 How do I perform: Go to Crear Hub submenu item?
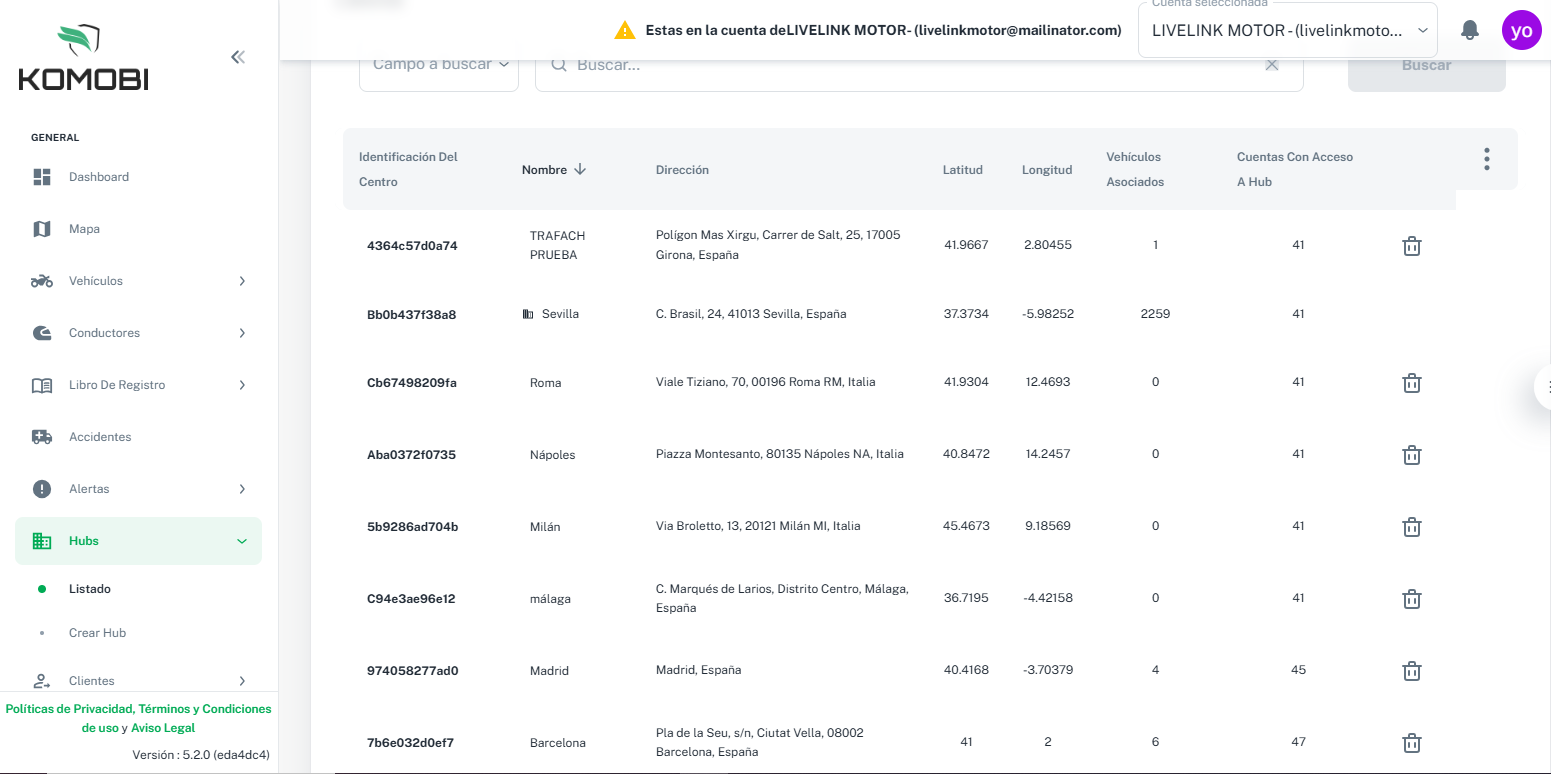[97, 633]
